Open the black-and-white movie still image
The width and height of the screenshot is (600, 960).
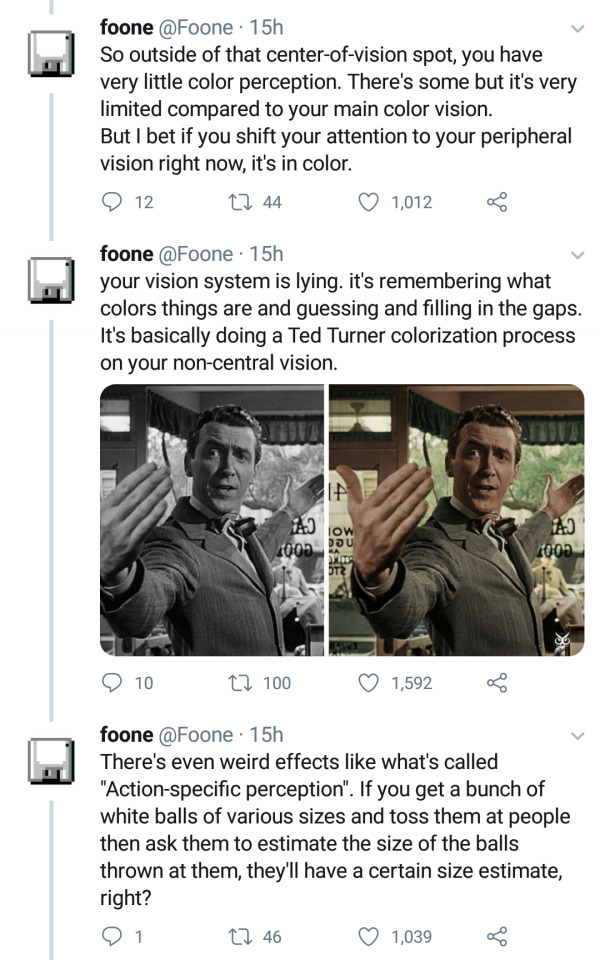click(x=212, y=520)
